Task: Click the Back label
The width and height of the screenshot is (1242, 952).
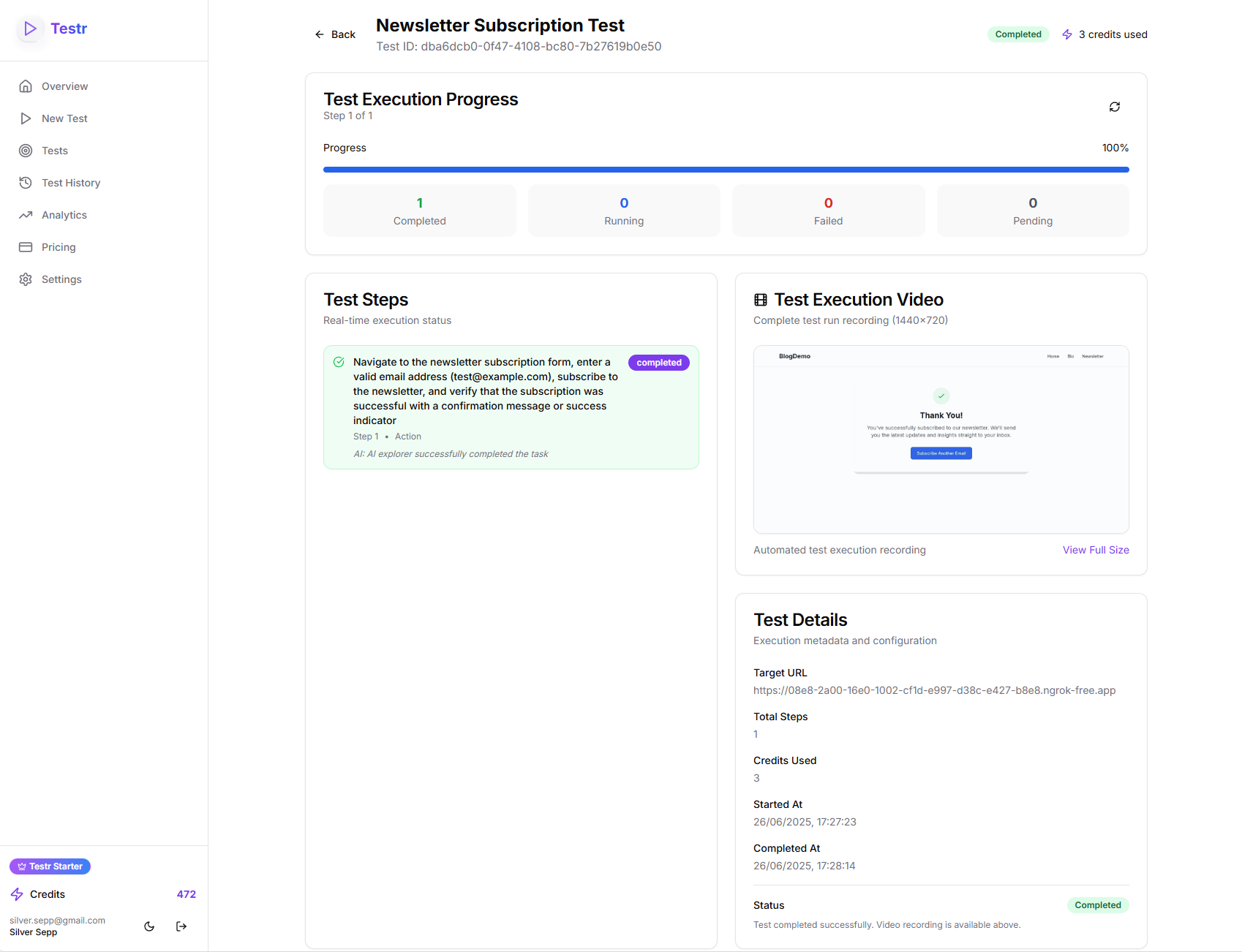Action: 343,34
